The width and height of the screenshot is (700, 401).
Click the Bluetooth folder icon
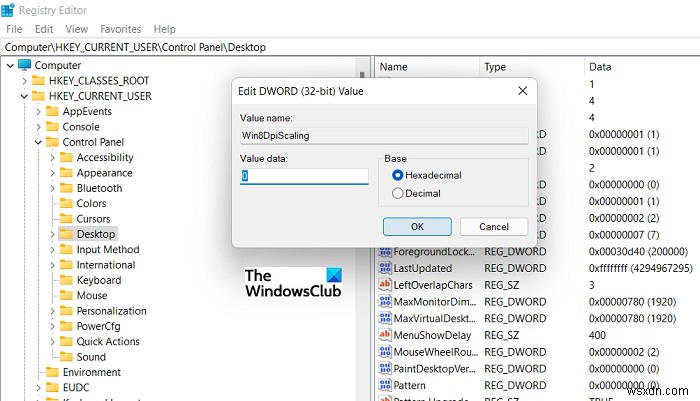pyautogui.click(x=66, y=188)
